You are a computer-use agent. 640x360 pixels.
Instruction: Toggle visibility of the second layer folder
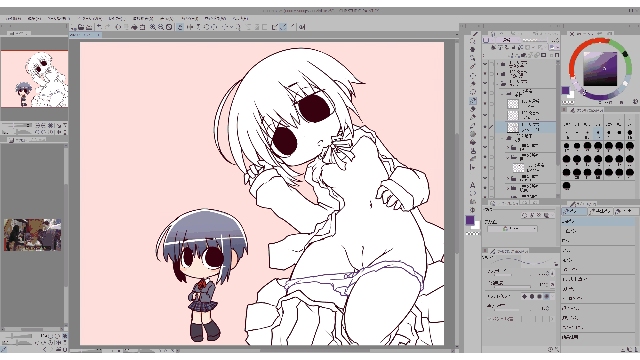(485, 74)
